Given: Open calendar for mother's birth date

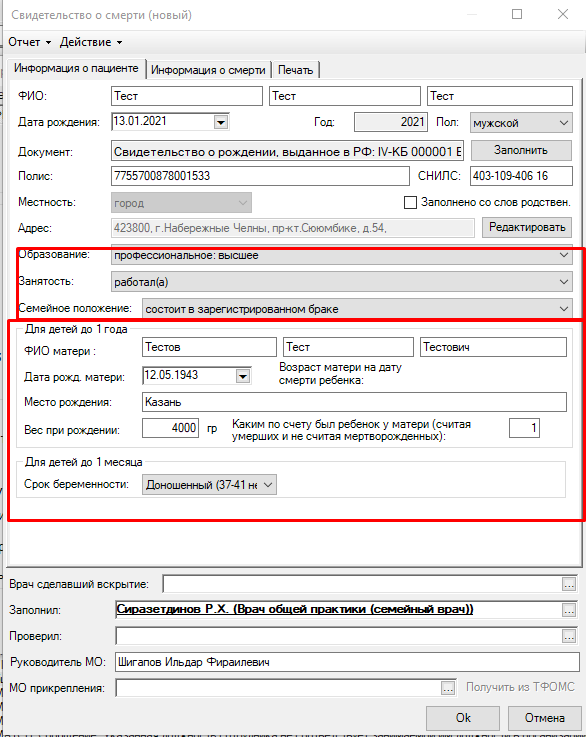Looking at the screenshot, I should pyautogui.click(x=242, y=376).
